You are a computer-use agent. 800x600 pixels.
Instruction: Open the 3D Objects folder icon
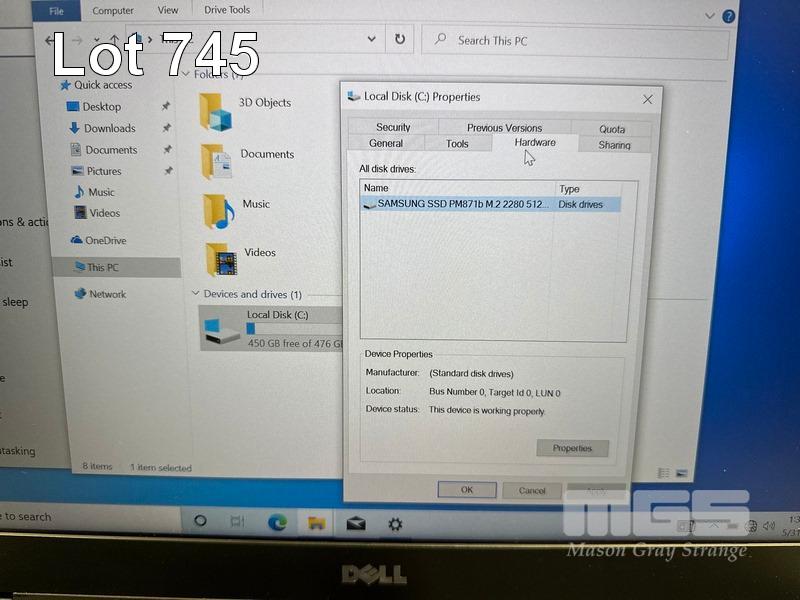point(216,111)
